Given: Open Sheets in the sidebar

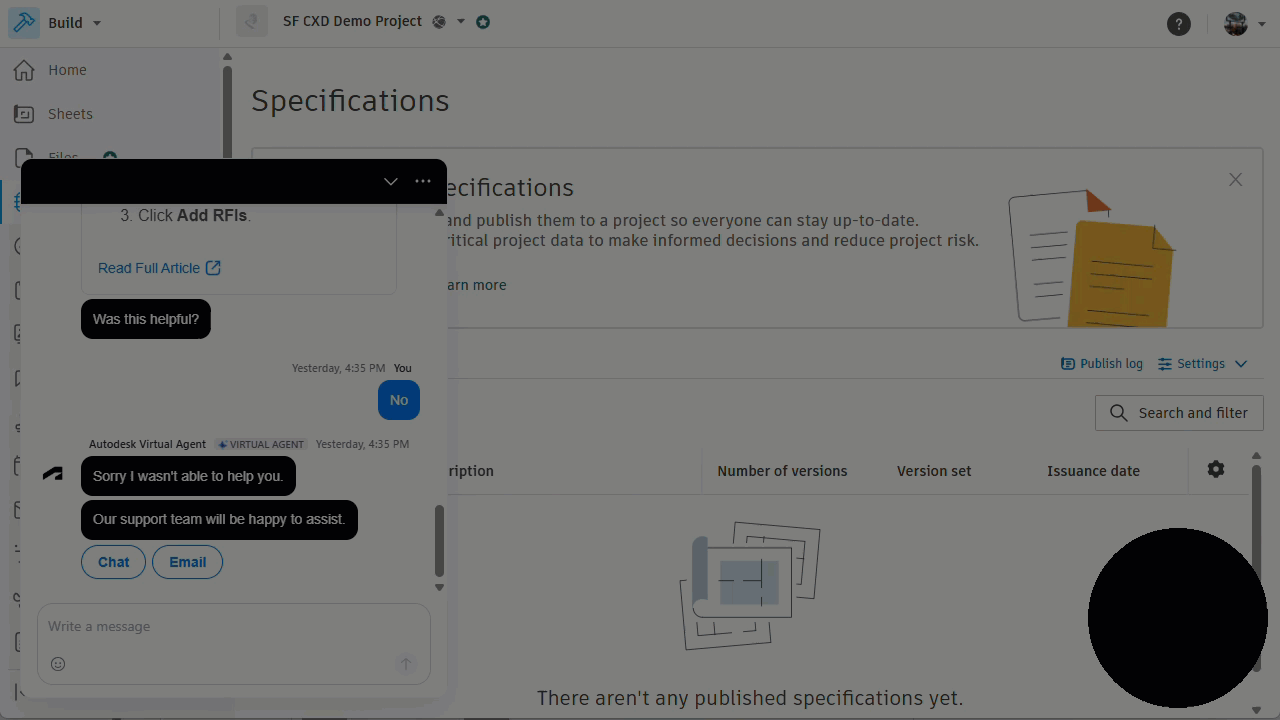Looking at the screenshot, I should tap(70, 114).
